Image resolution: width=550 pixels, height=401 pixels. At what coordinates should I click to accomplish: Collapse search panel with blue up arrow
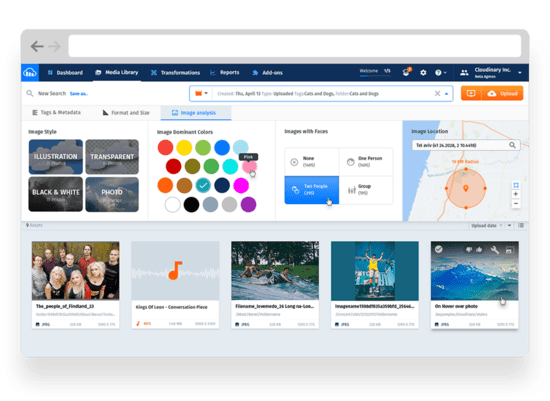click(447, 94)
